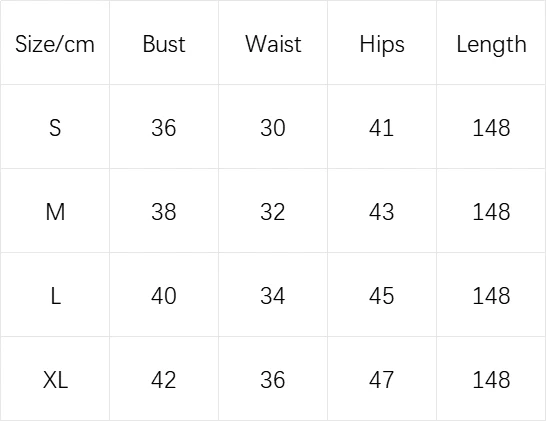Click the hips value 41 for size S
Screen dimensions: 546x421
coord(382,128)
